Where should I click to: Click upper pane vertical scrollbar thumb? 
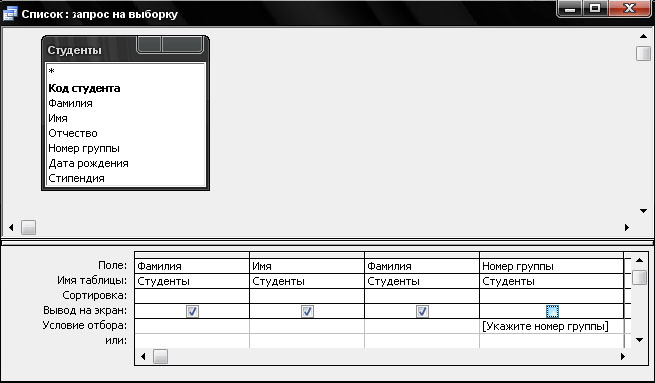point(643,53)
